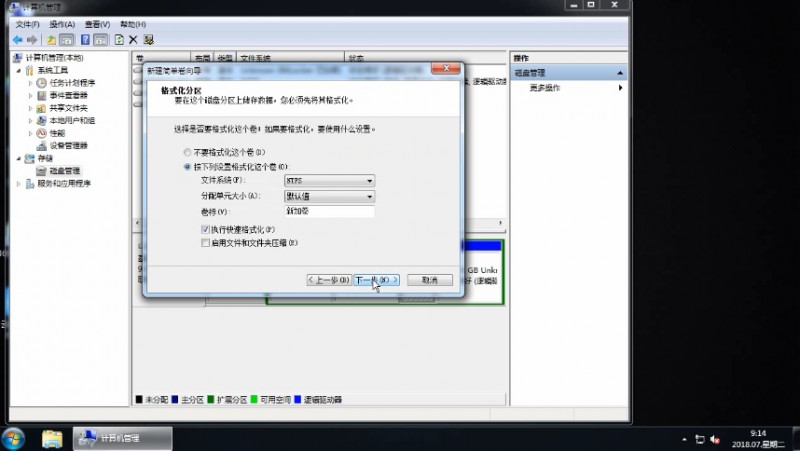
Task: Click the 卷标 text field with 新加卷
Action: 330,211
